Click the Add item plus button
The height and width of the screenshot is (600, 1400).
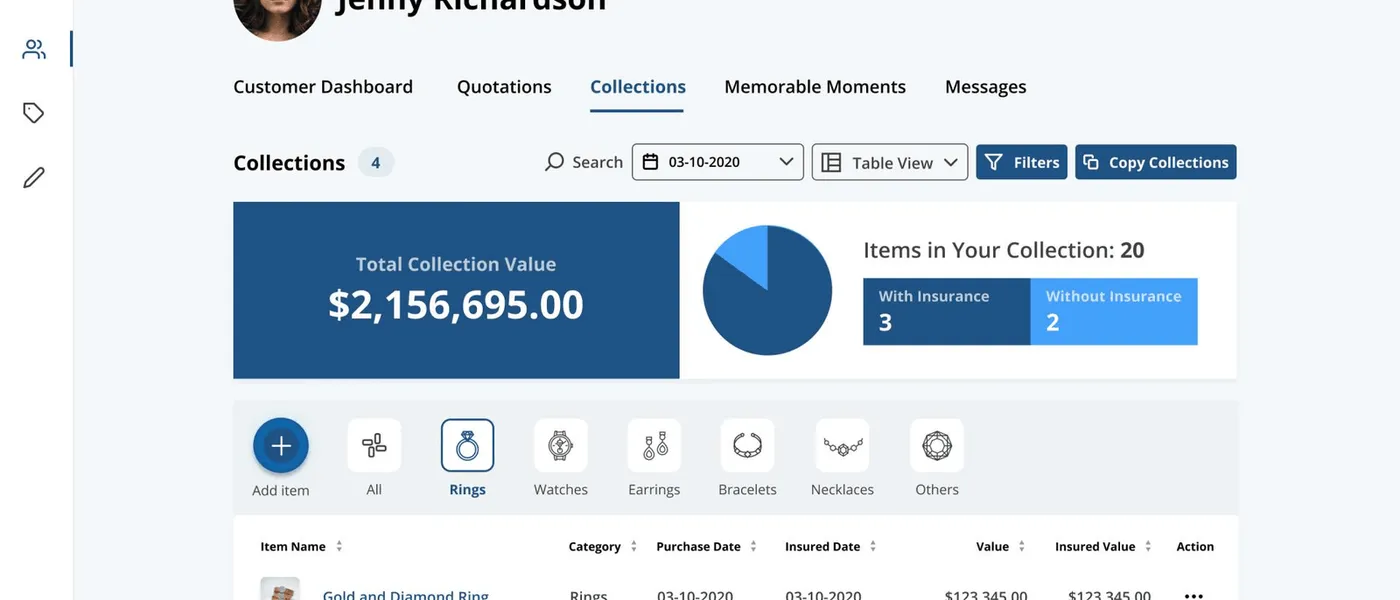coord(281,446)
